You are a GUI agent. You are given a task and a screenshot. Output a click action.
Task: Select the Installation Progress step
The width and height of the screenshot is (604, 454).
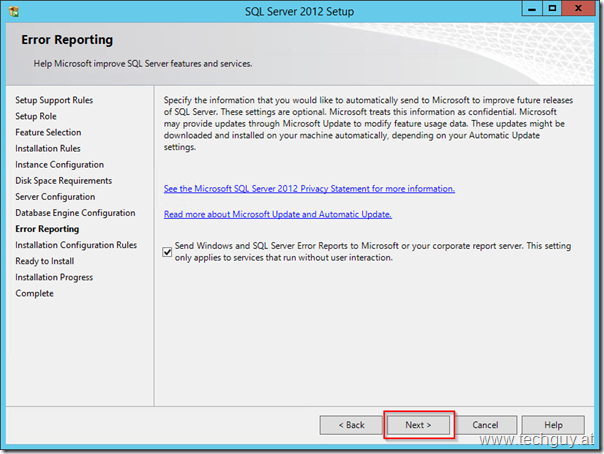(54, 278)
